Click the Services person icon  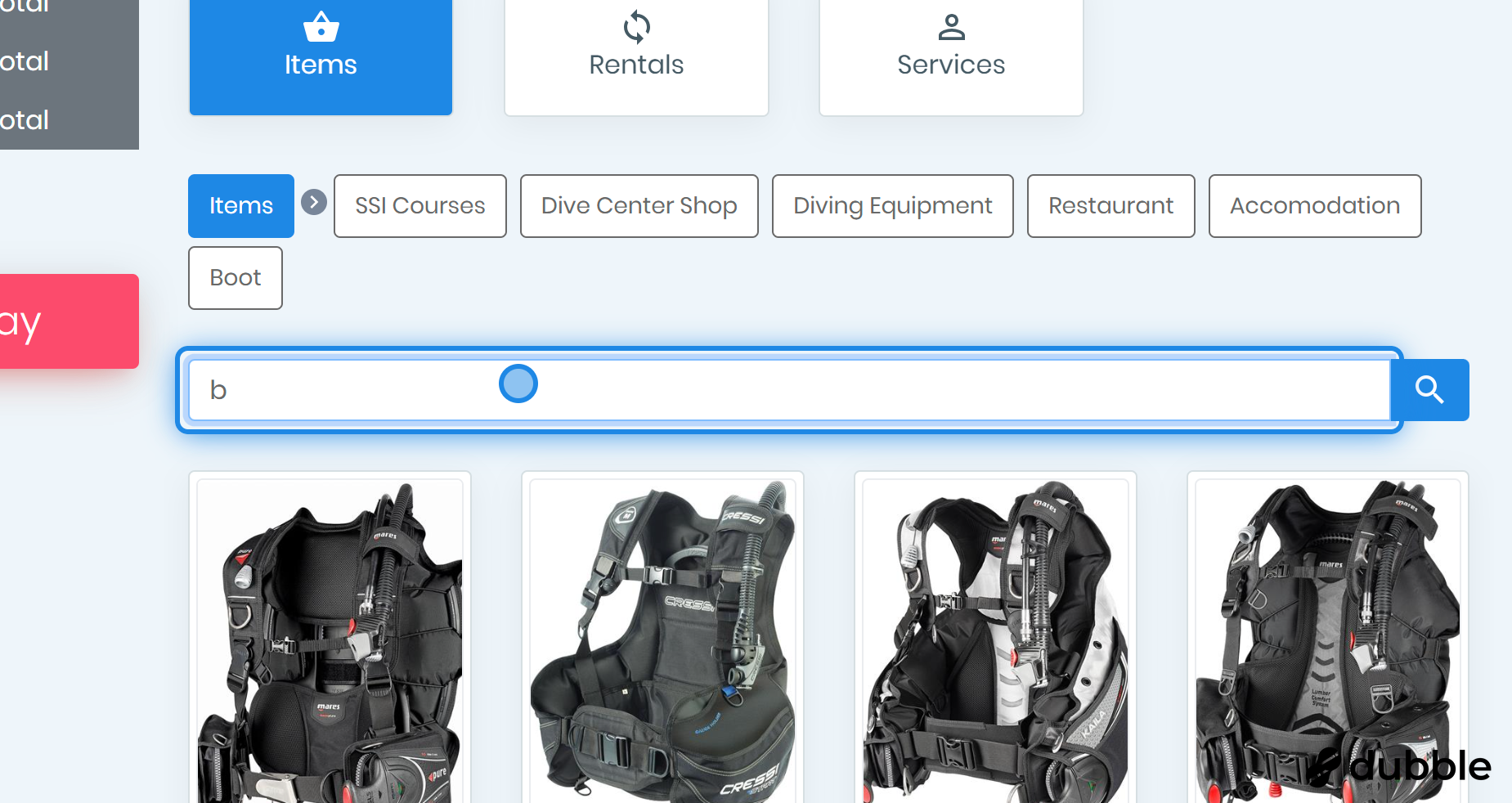(951, 27)
